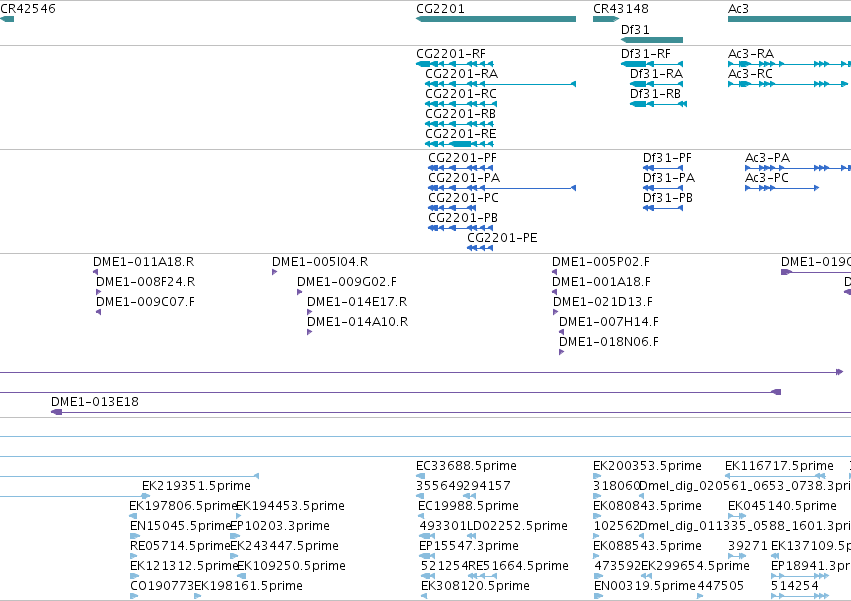Click EST RE51664.5prime
This screenshot has width=851, height=601.
point(482,576)
